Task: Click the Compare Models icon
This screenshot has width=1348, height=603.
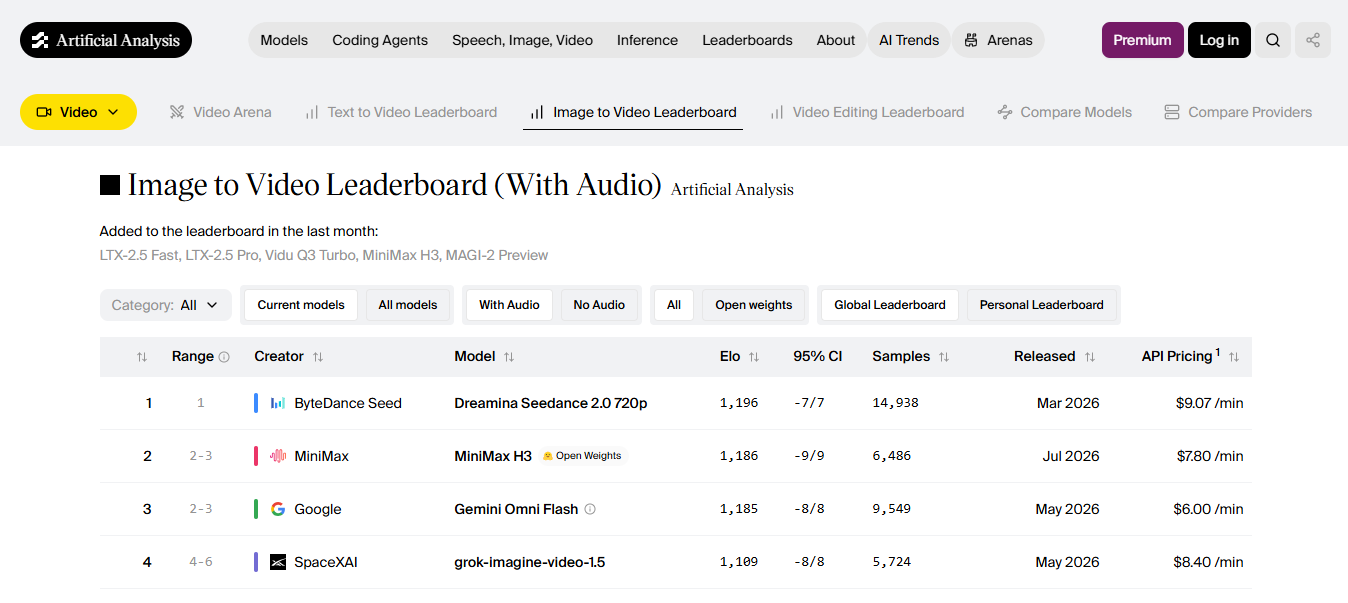Action: tap(1005, 112)
